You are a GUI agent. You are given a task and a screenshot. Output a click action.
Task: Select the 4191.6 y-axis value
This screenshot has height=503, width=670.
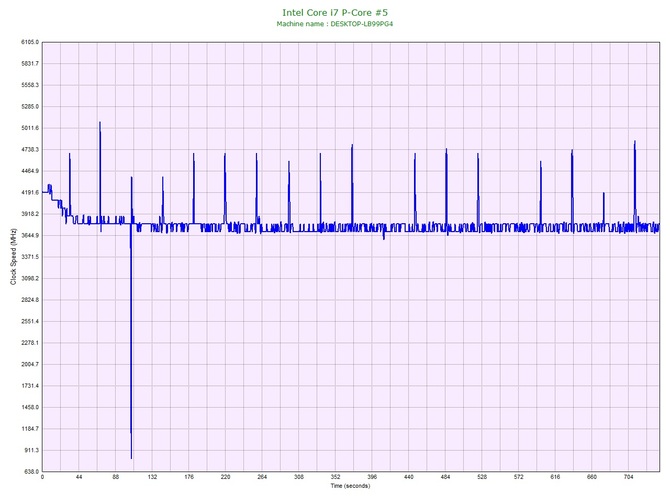click(x=30, y=193)
